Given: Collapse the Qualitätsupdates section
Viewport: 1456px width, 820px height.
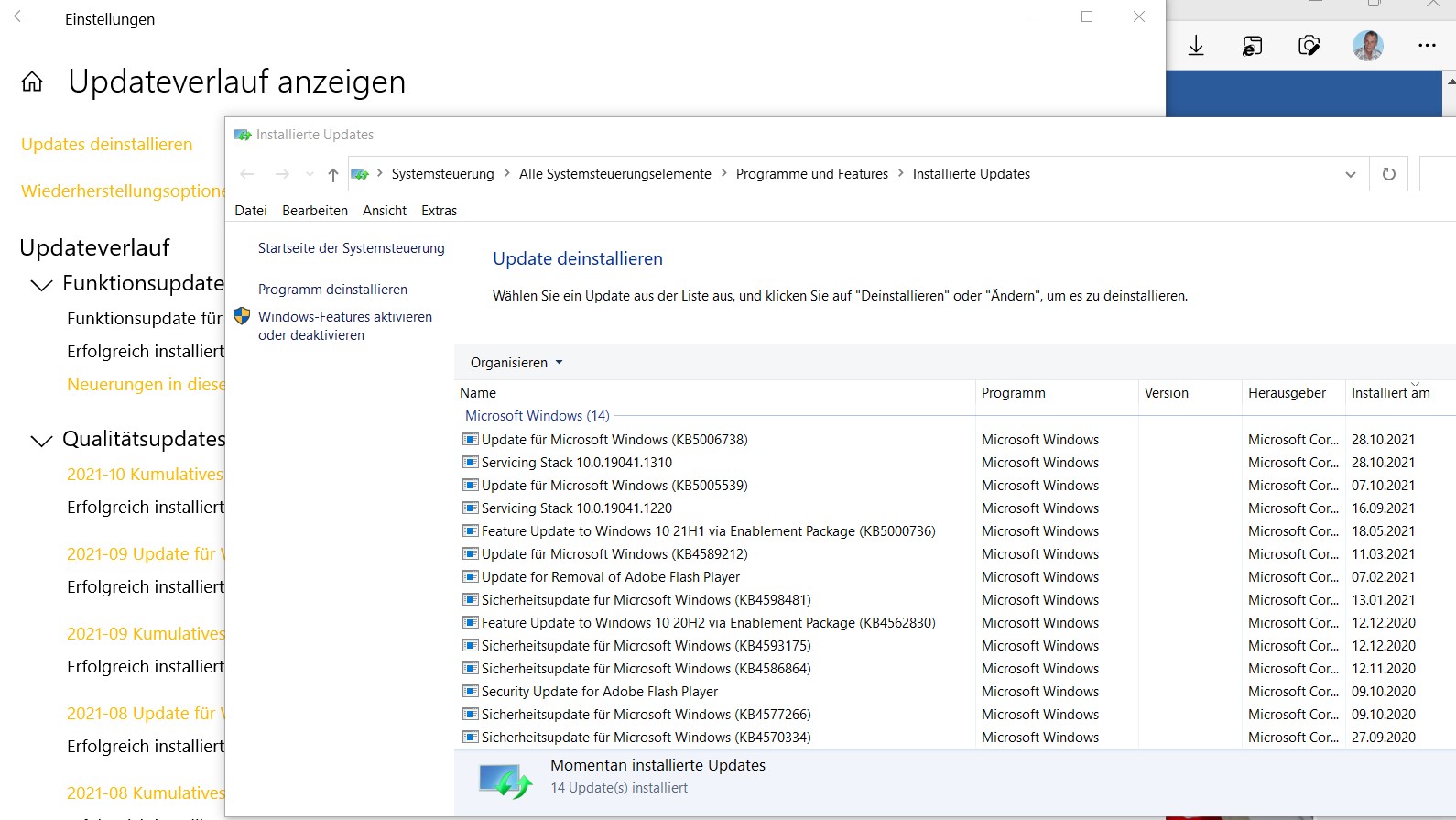Looking at the screenshot, I should 41,441.
